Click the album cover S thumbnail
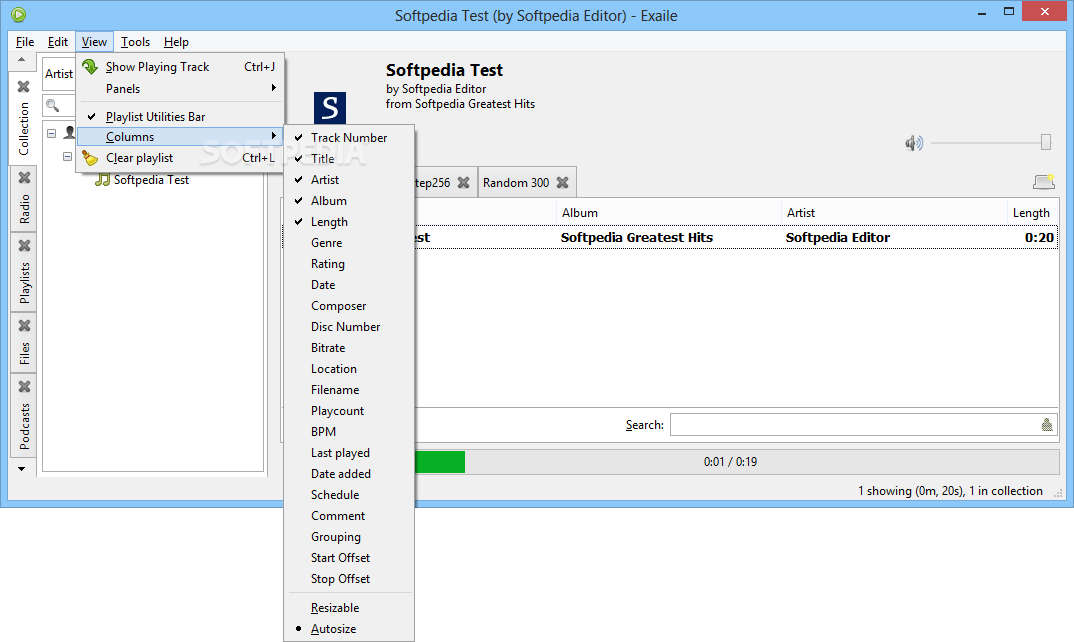Screen dimensions: 1074x642 point(329,108)
